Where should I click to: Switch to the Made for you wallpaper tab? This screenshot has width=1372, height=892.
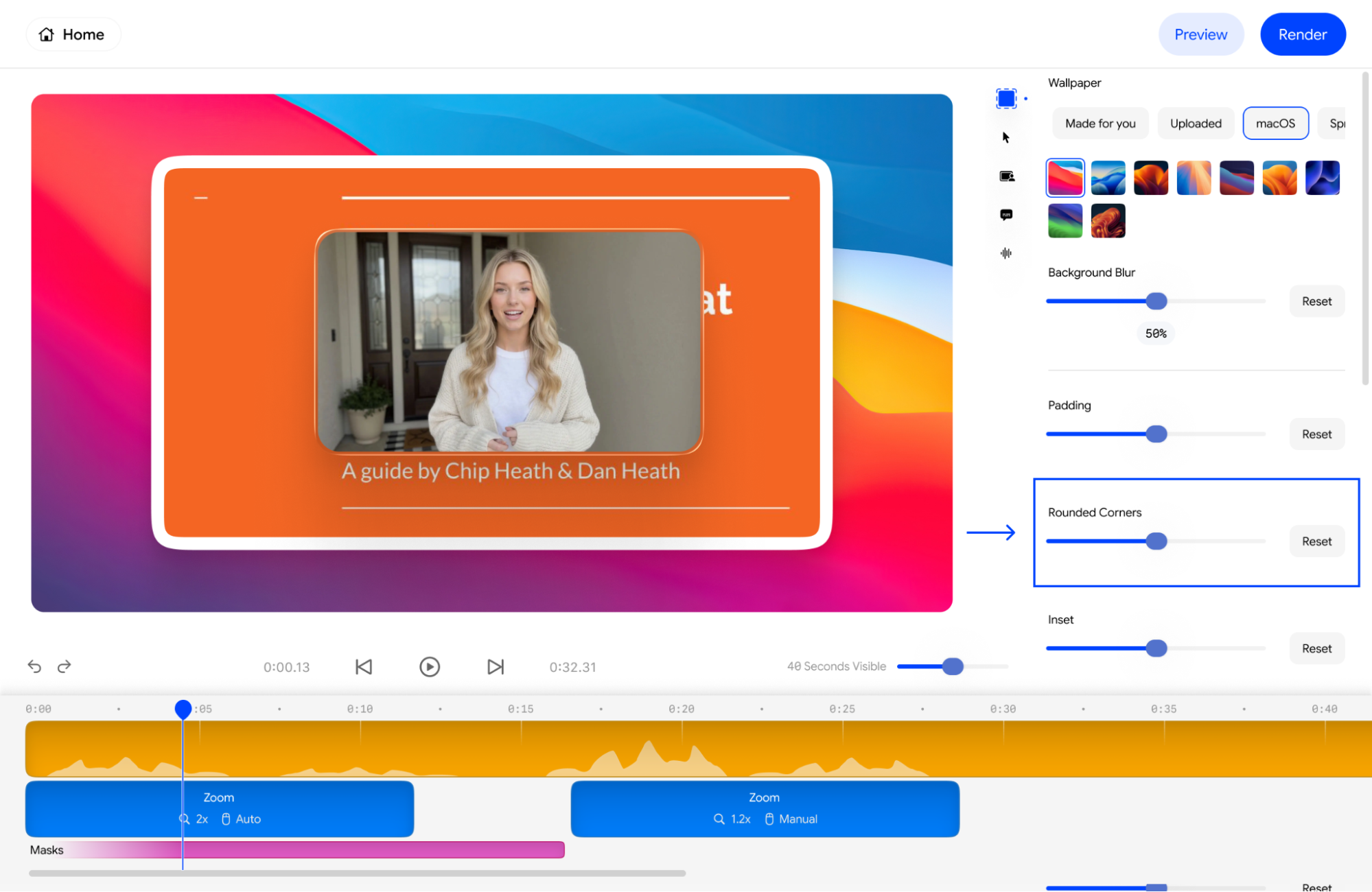coord(1100,124)
